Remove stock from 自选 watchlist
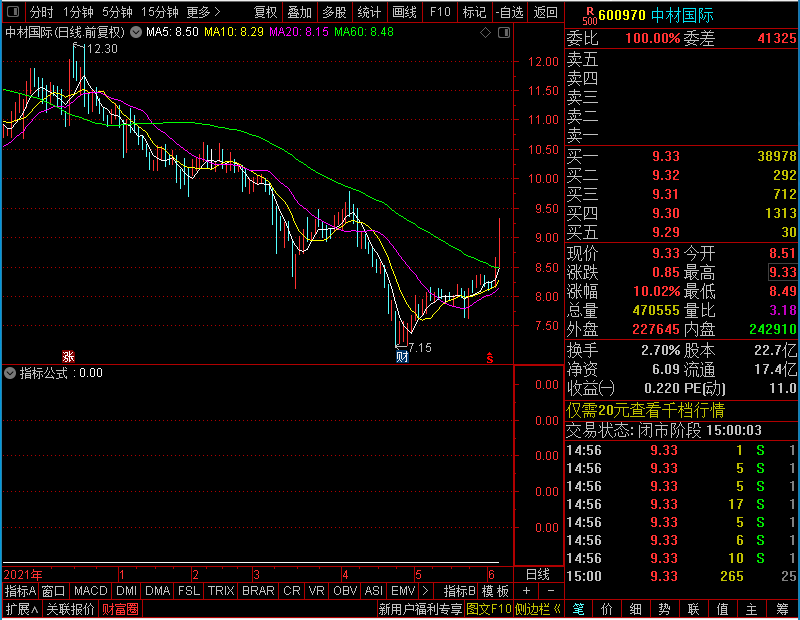800x620 pixels. pyautogui.click(x=510, y=12)
